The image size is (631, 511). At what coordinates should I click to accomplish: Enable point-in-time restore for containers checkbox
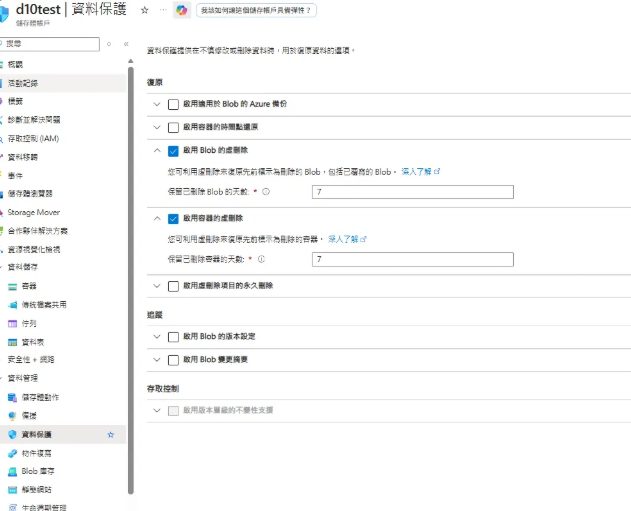(173, 128)
